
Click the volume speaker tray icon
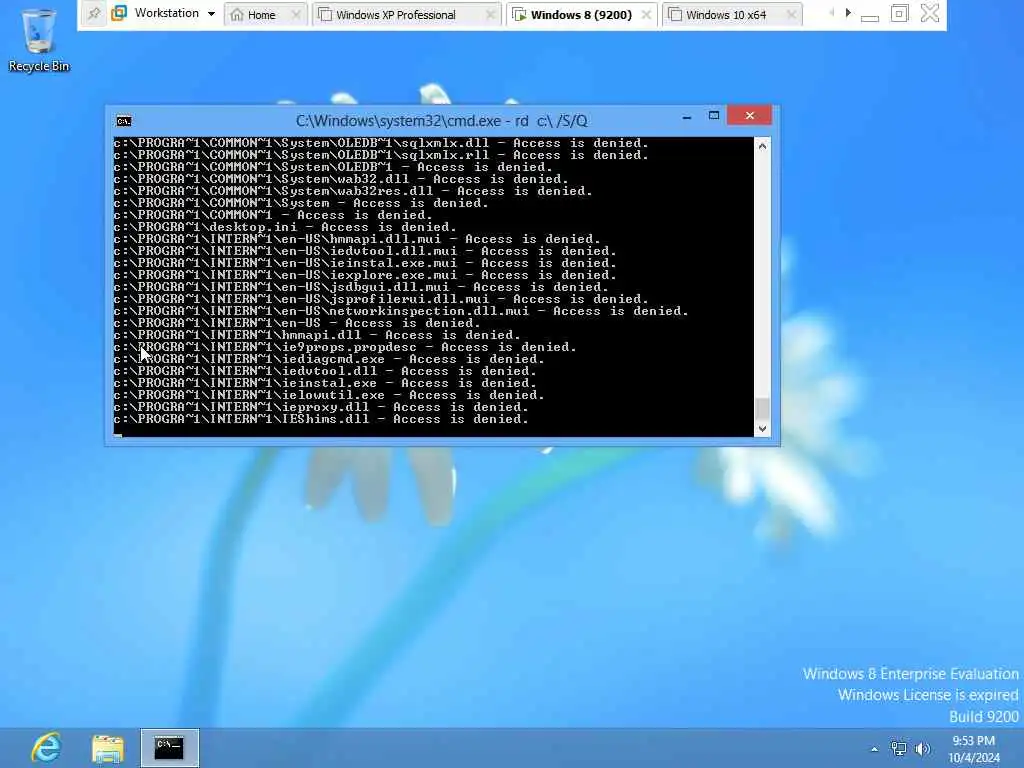click(923, 749)
